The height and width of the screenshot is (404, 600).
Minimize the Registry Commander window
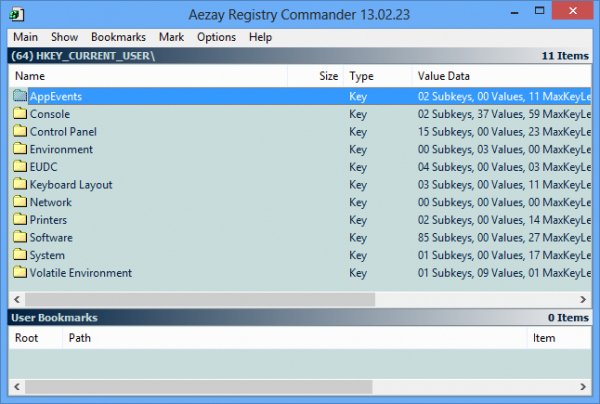[x=515, y=11]
